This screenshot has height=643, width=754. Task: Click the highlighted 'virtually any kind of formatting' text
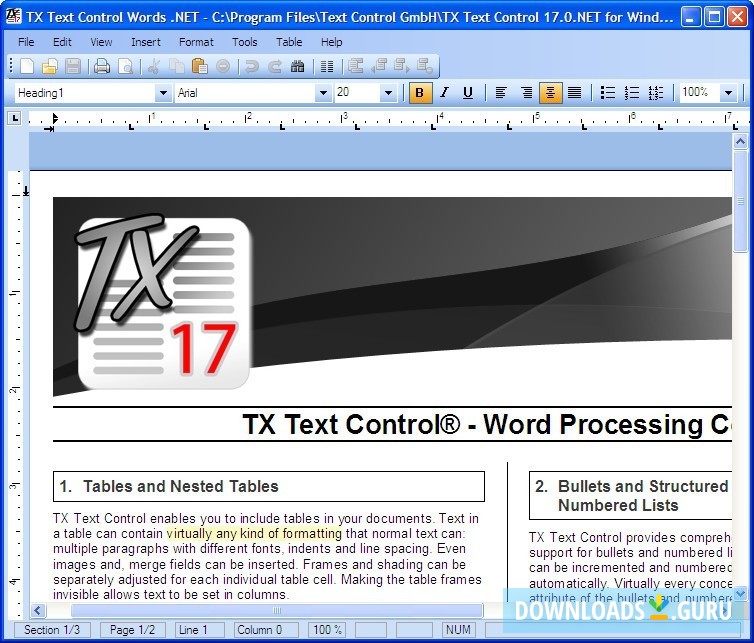254,533
